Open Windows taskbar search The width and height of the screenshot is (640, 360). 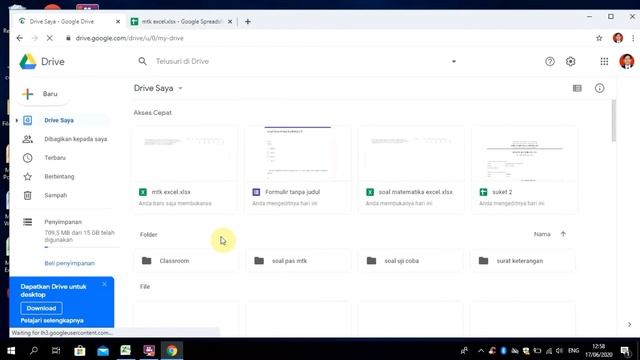click(x=34, y=350)
